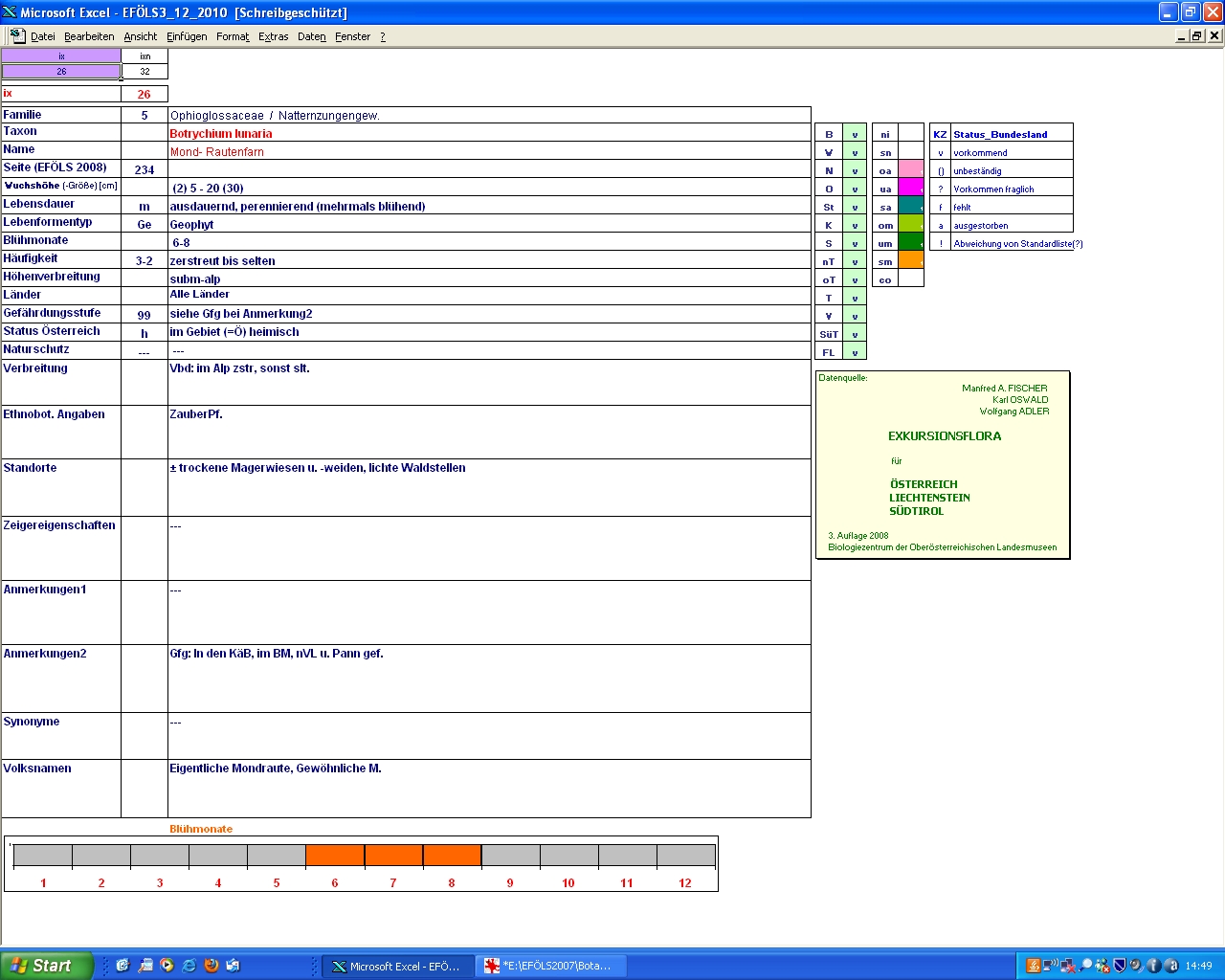The height and width of the screenshot is (980, 1225).
Task: Click the volume speaker tray icon
Action: (x=1136, y=966)
